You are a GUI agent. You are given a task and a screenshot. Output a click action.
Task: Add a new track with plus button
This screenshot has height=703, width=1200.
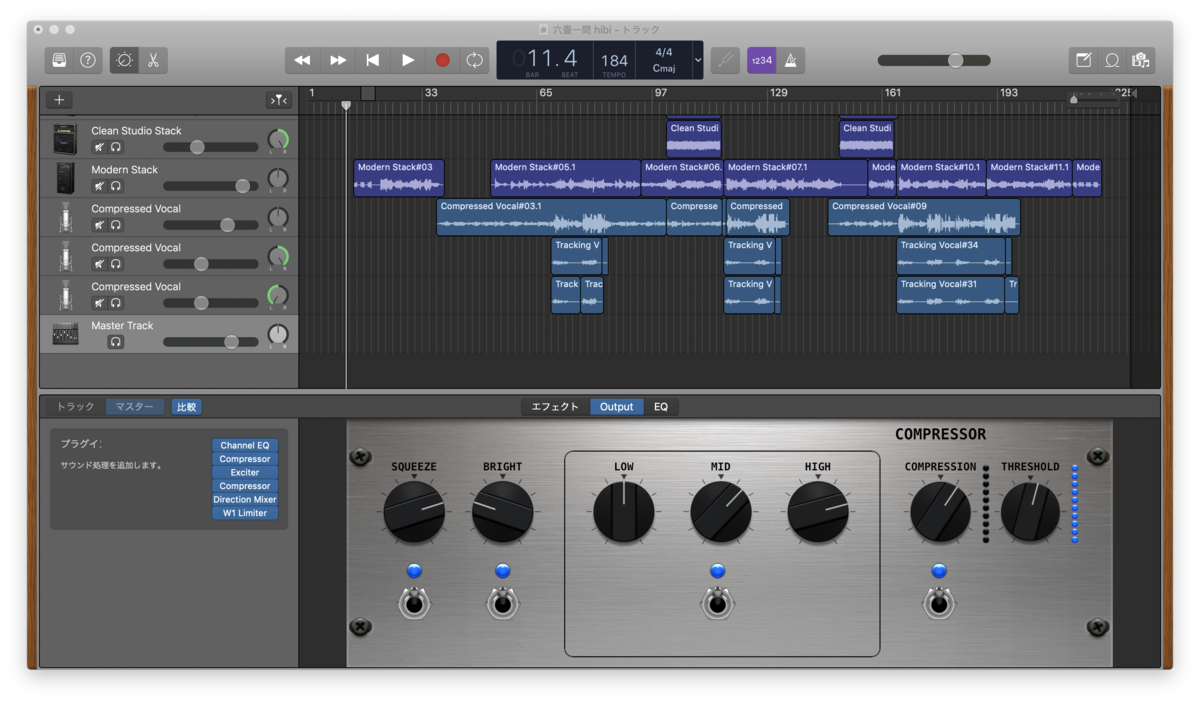pos(59,100)
